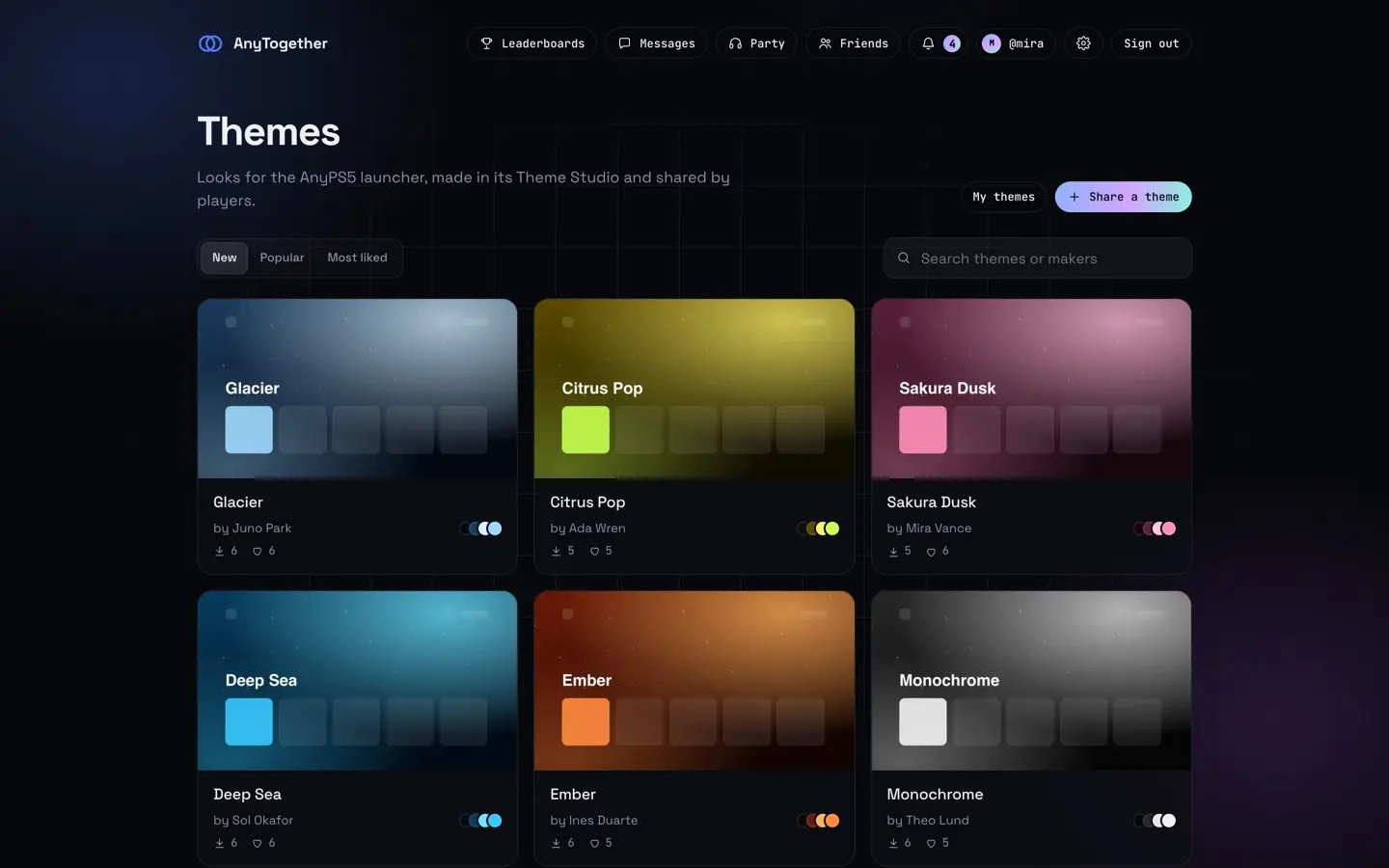Open the Sakura Dusk theme preview
Viewport: 1389px width, 868px height.
pyautogui.click(x=1031, y=389)
